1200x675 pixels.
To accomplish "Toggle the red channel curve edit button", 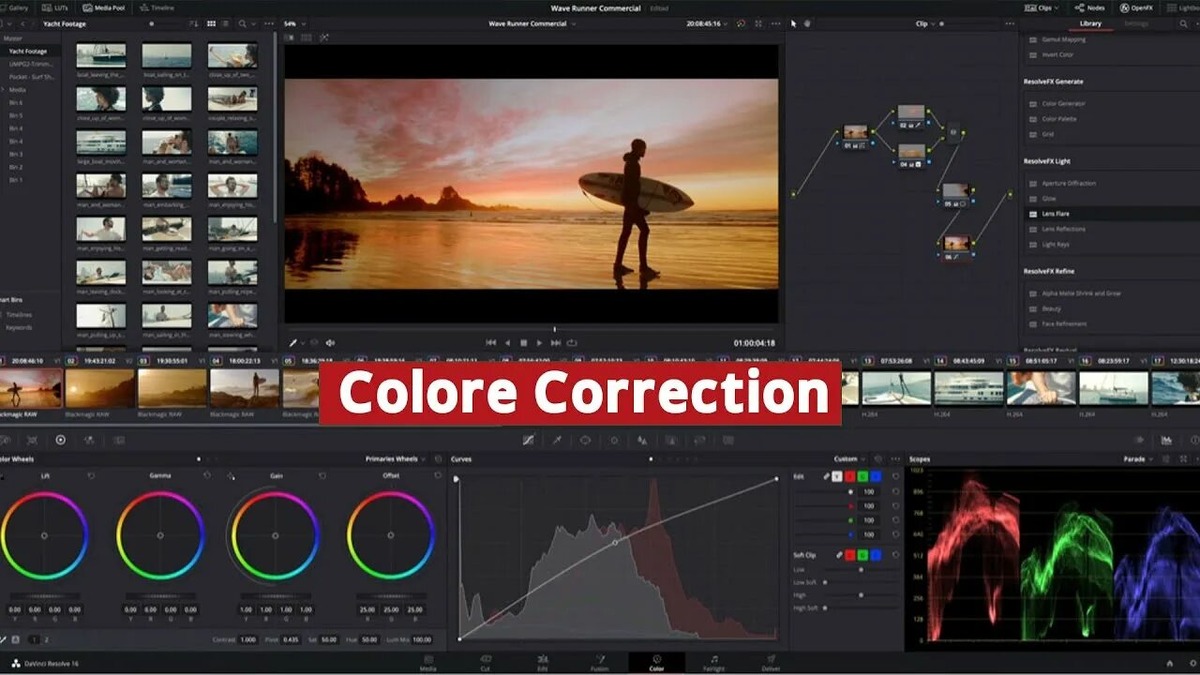I will click(x=852, y=476).
